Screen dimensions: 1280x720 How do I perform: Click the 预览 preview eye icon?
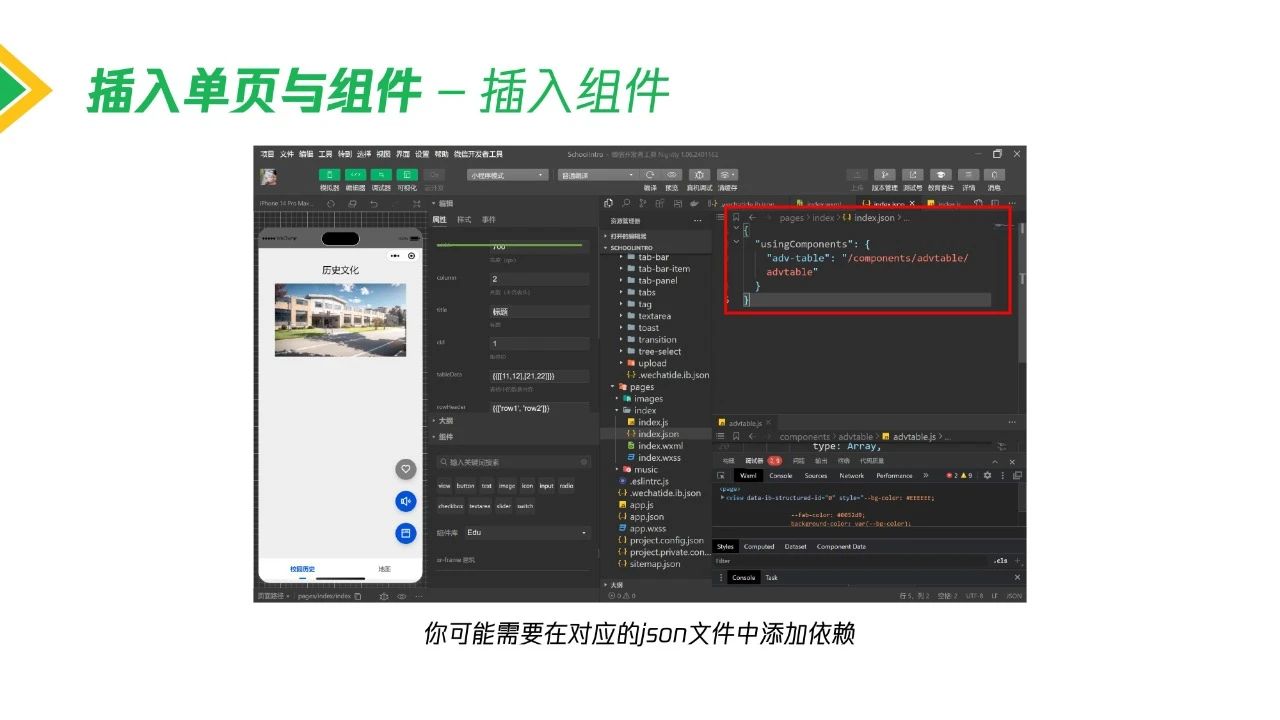[672, 175]
